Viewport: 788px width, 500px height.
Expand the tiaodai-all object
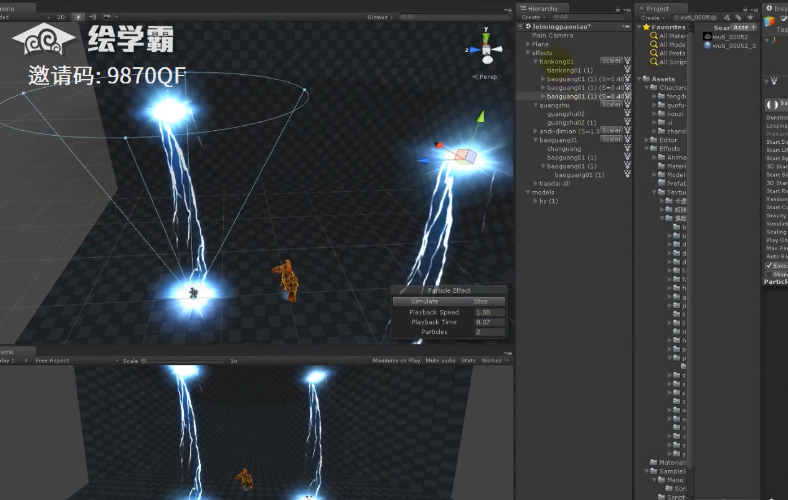click(535, 183)
